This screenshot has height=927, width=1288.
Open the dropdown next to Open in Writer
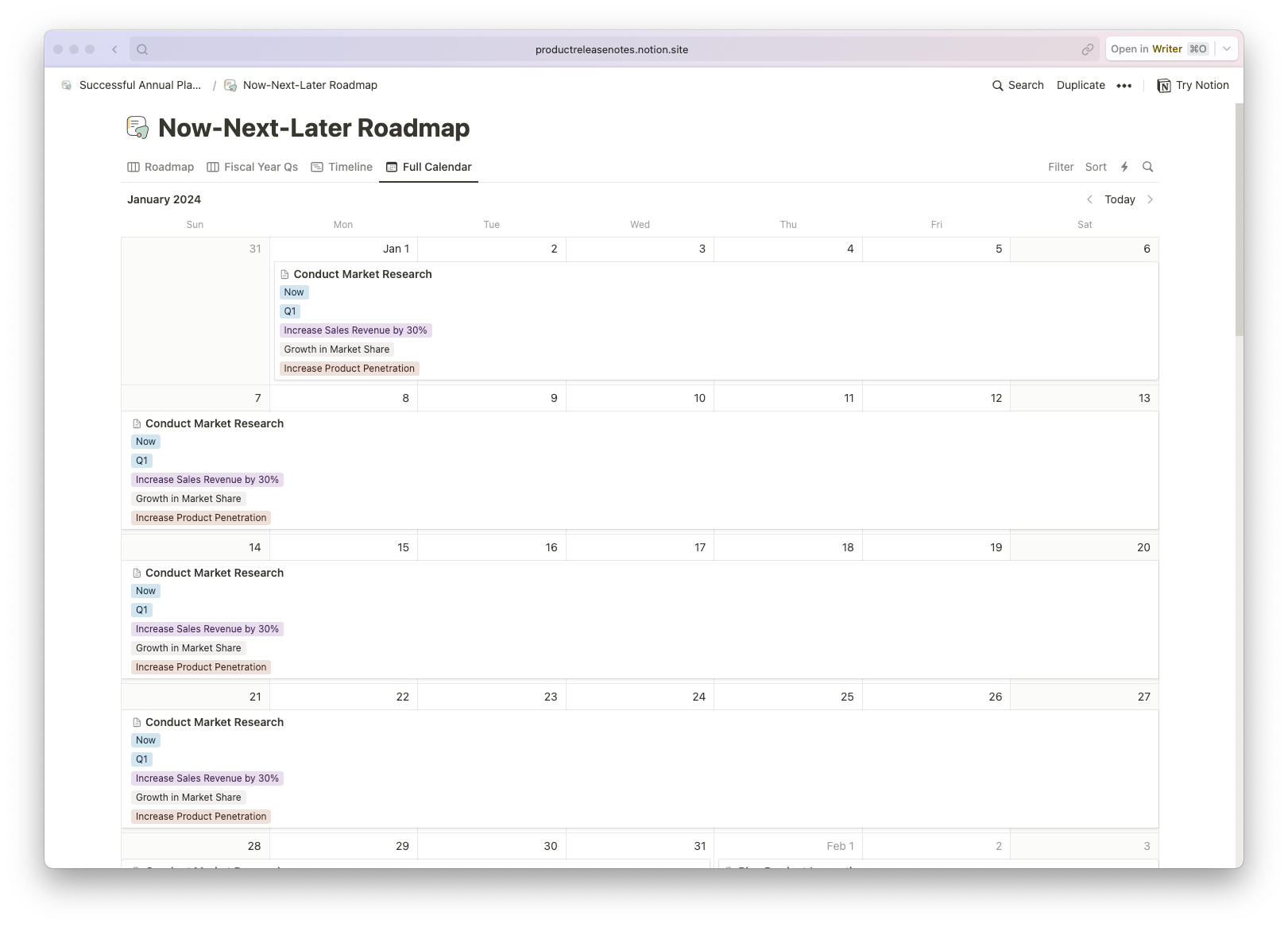1227,49
